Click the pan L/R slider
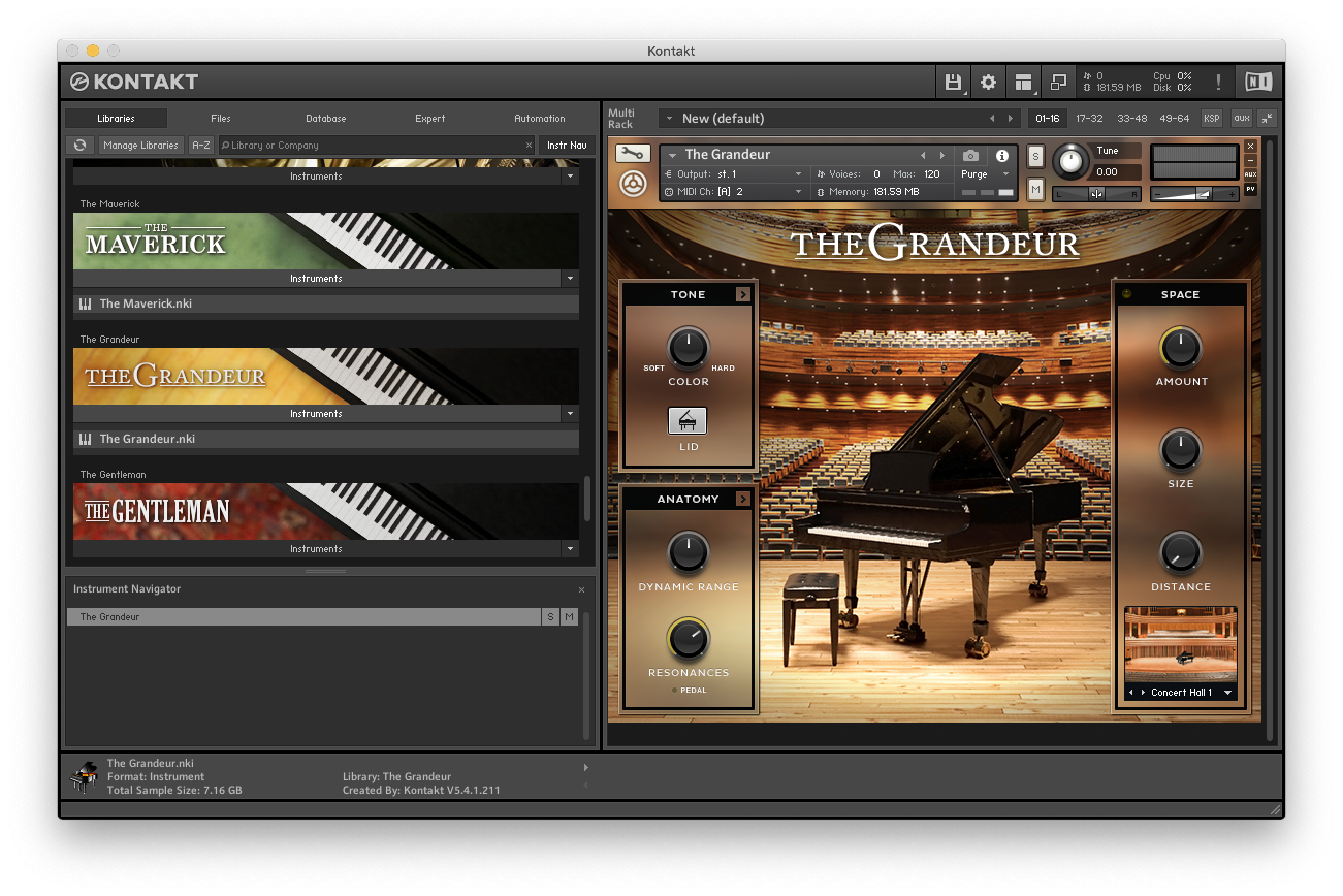1343x896 pixels. click(1096, 194)
